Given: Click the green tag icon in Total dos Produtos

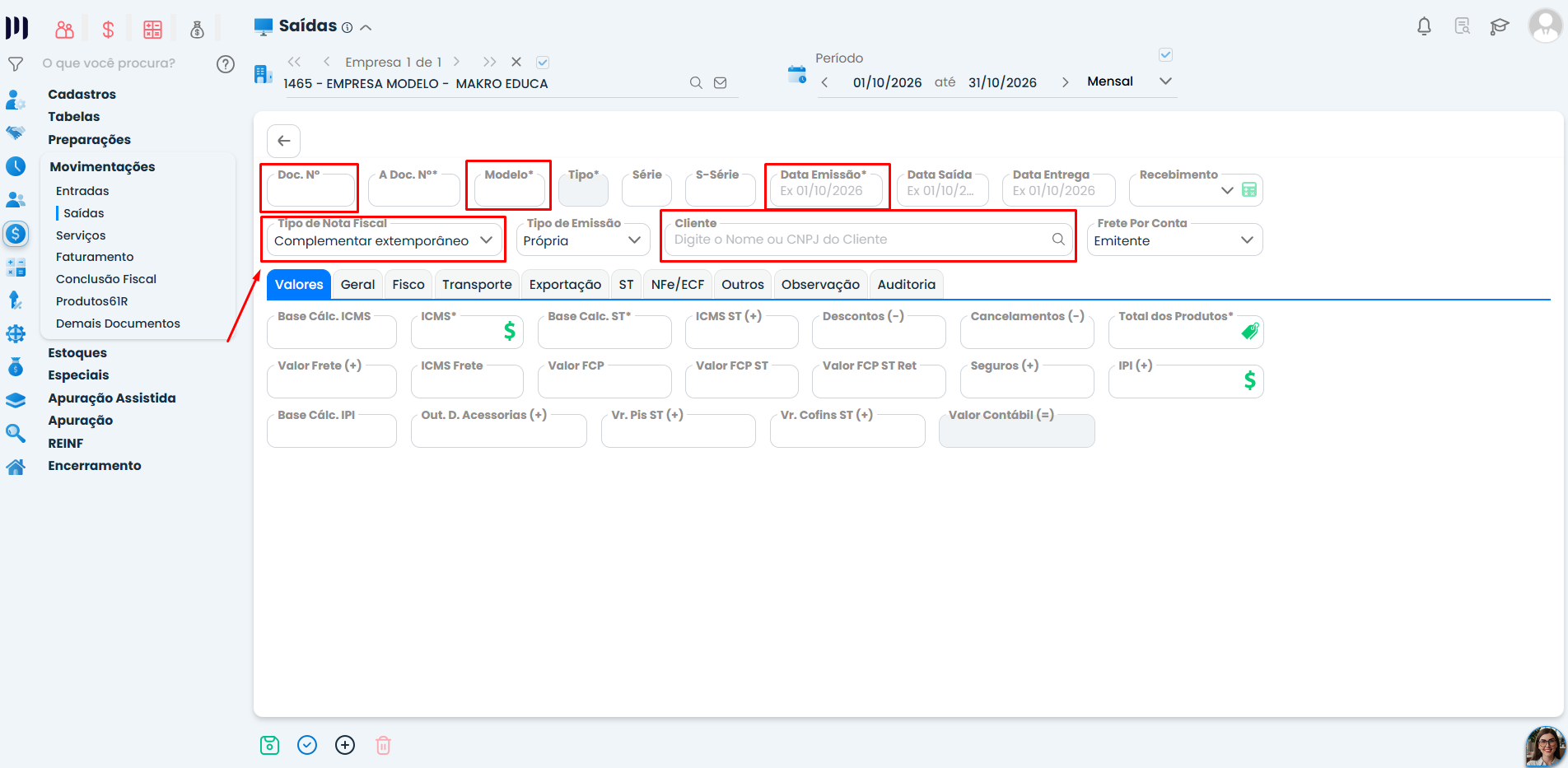Looking at the screenshot, I should click(x=1250, y=331).
